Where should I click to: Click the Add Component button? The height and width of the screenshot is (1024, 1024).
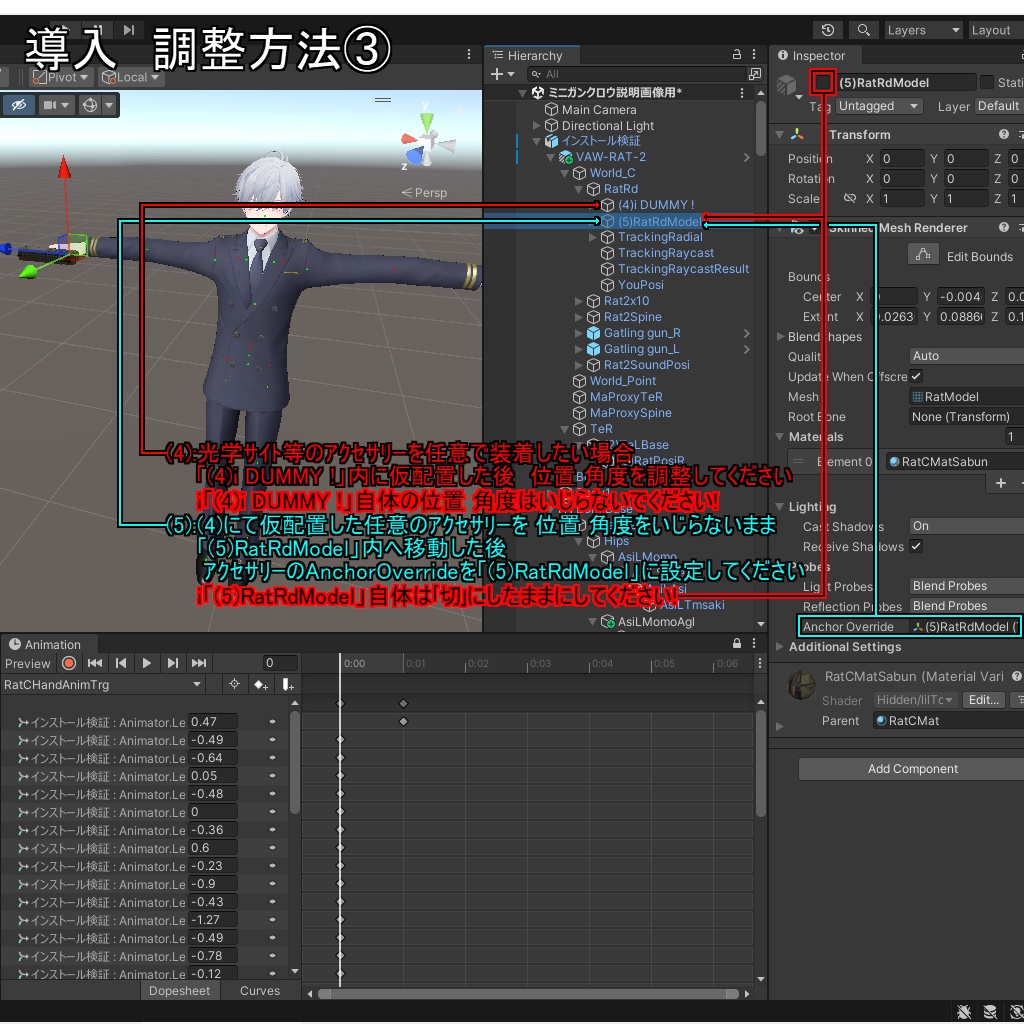point(912,769)
